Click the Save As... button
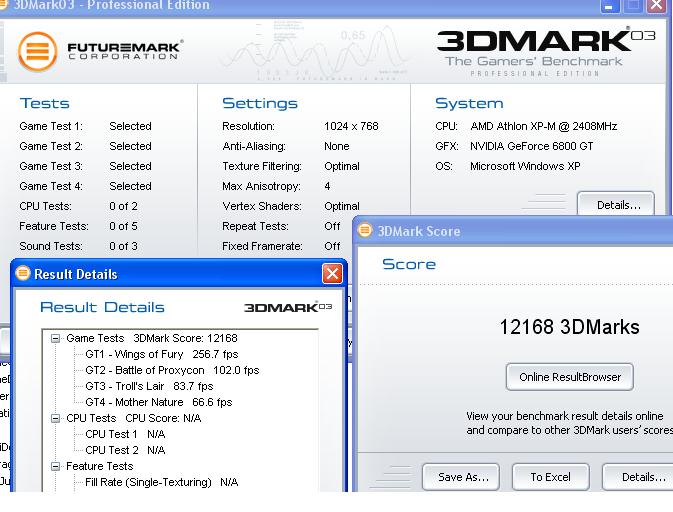Image resolution: width=673 pixels, height=512 pixels. [x=461, y=477]
